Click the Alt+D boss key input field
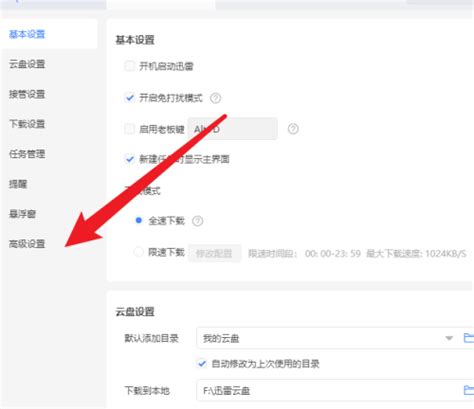Viewport: 474px width, 409px height. (232, 129)
